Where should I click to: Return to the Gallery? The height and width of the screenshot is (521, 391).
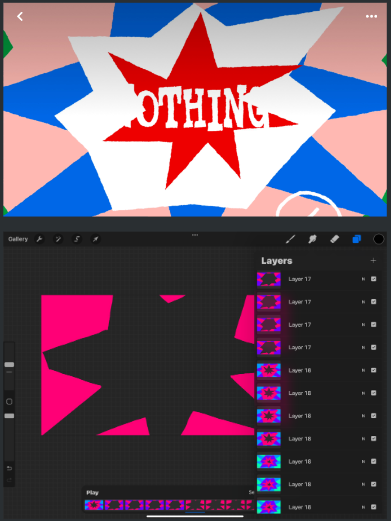18,239
